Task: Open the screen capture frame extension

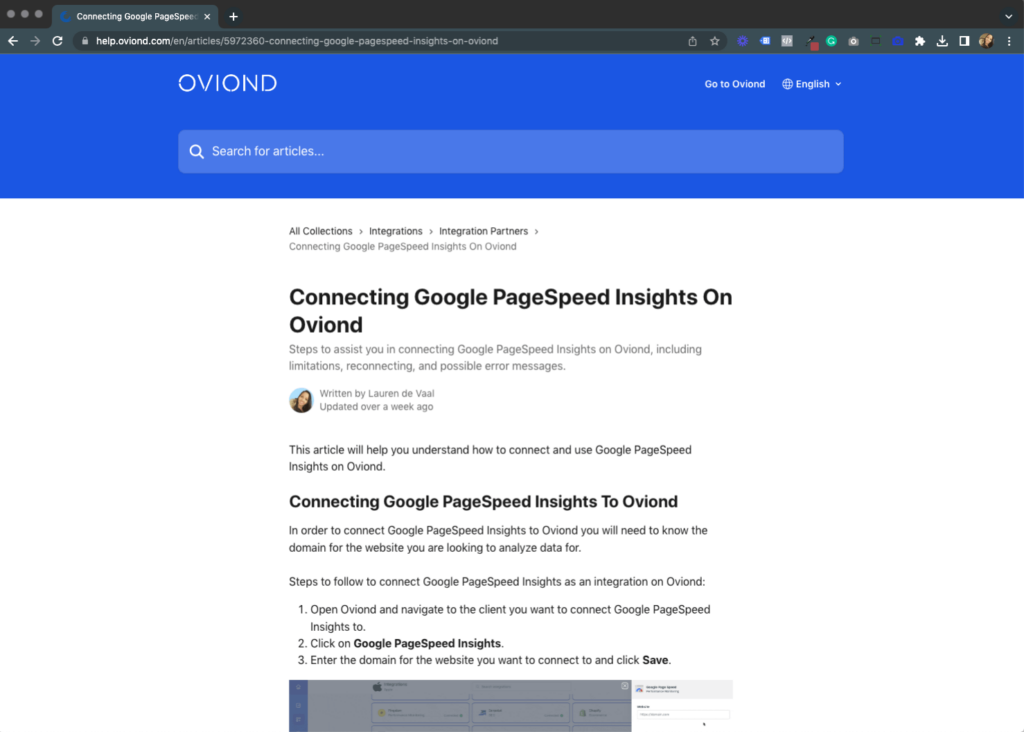Action: pyautogui.click(x=876, y=41)
